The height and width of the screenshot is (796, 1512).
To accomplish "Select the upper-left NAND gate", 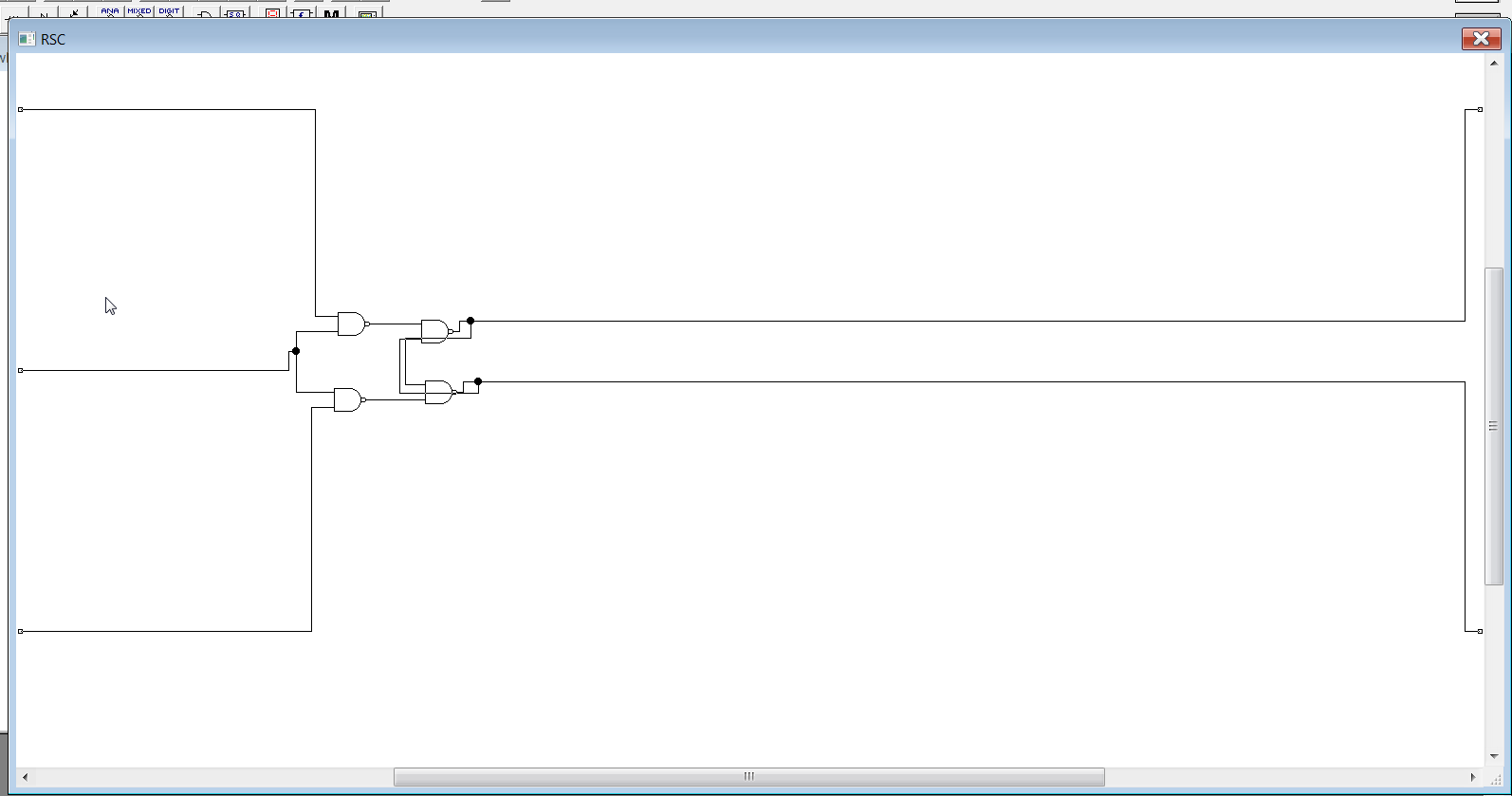I will coord(352,324).
